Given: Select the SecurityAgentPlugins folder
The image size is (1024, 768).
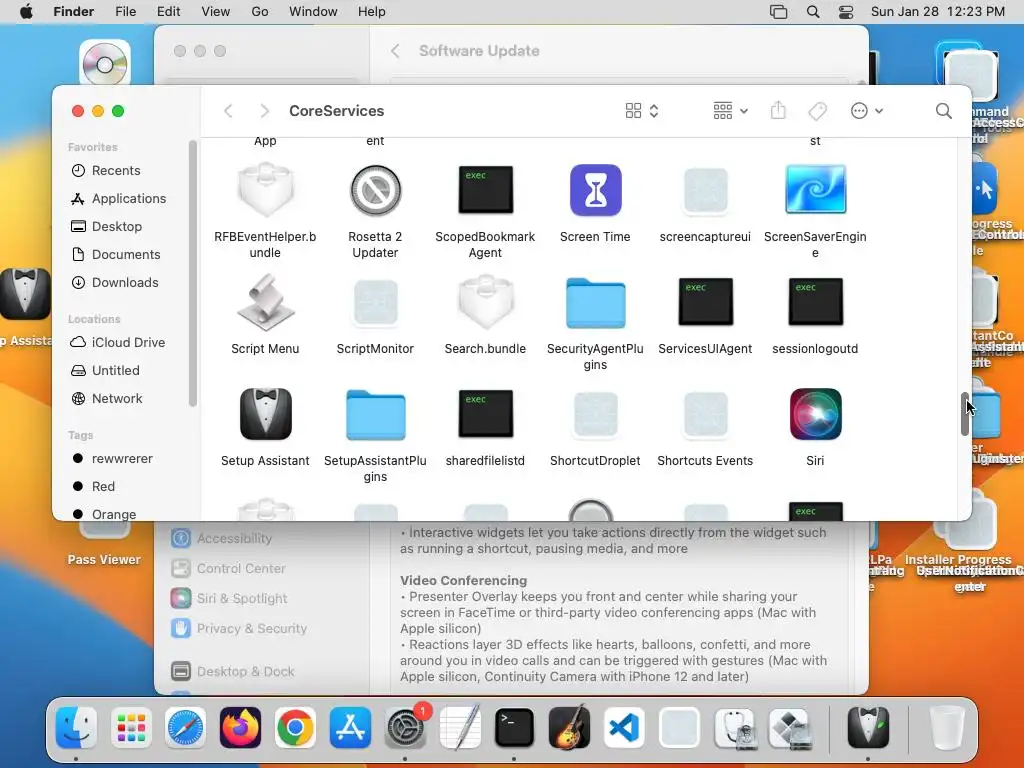Looking at the screenshot, I should (x=595, y=302).
